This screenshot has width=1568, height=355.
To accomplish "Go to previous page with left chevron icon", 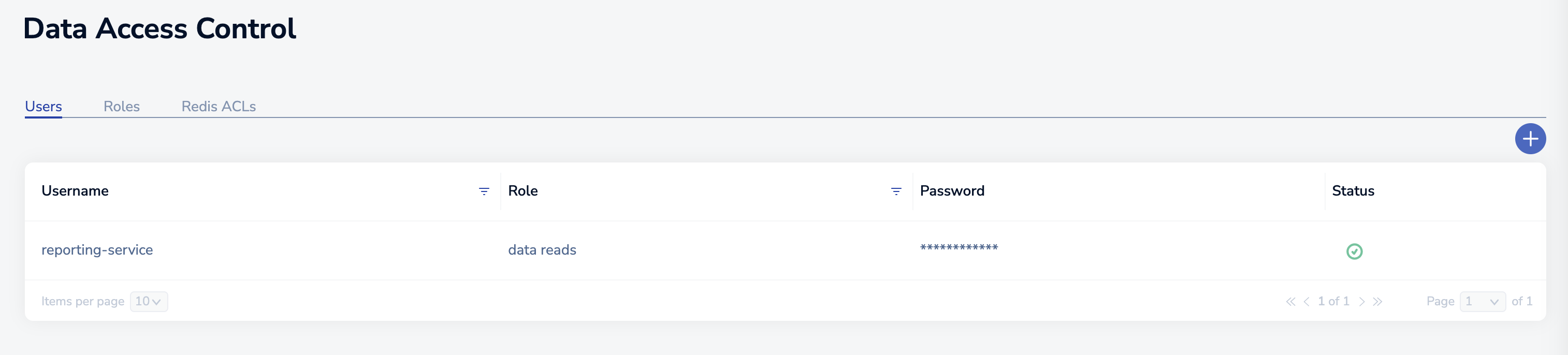I will [x=1307, y=301].
